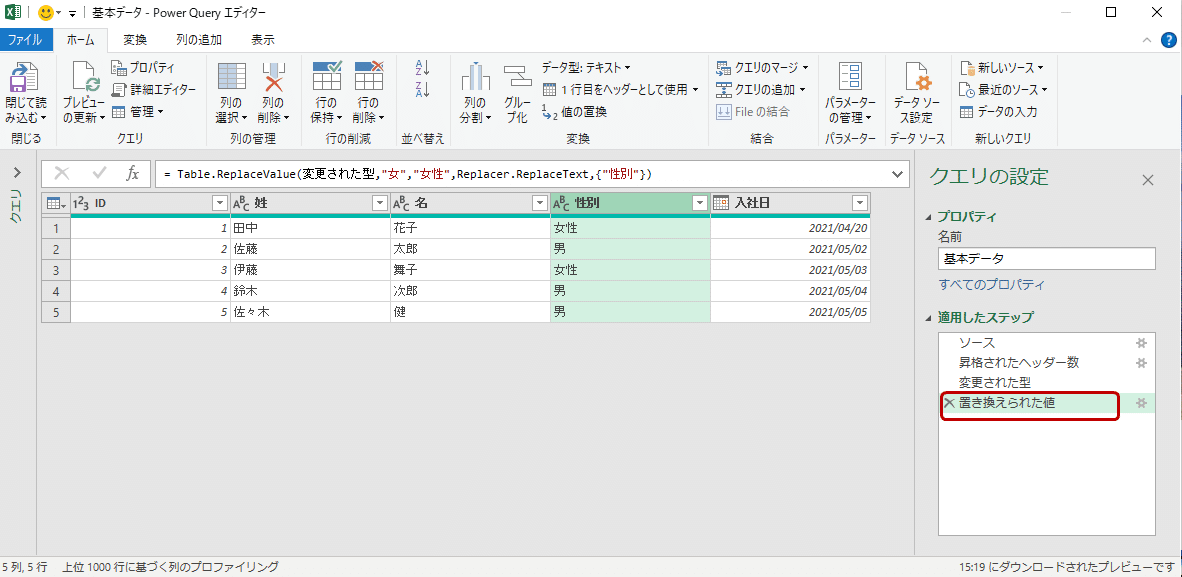
Task: Click the パラメーターの管理 icon
Action: click(x=850, y=78)
